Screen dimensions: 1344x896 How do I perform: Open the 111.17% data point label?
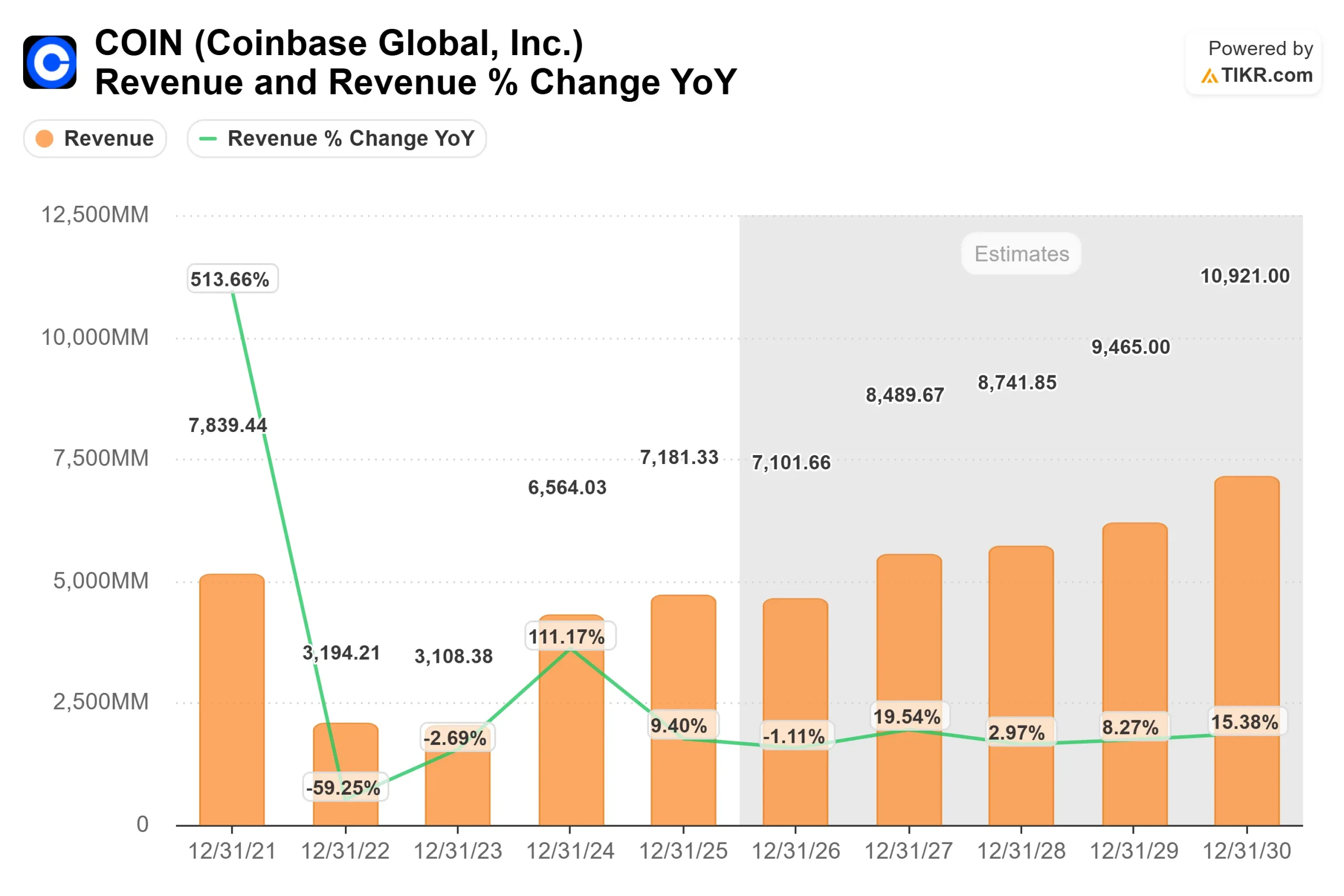(x=569, y=636)
